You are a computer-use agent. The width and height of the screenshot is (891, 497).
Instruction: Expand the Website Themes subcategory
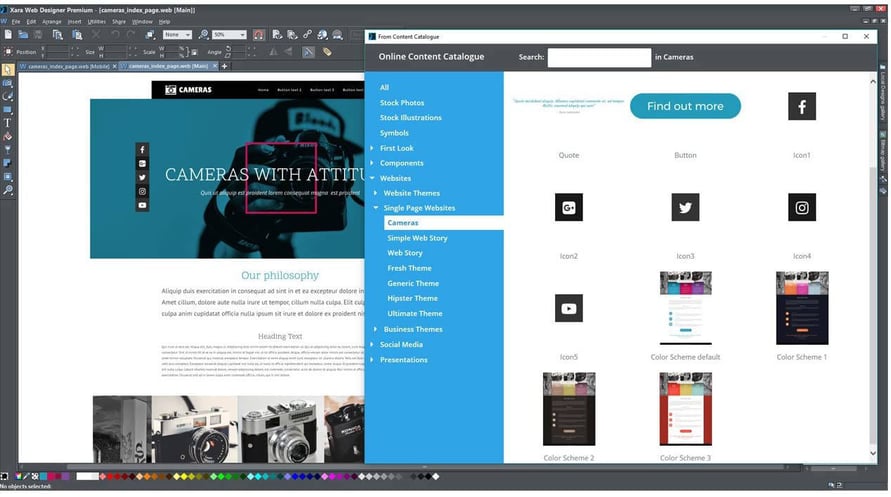click(376, 193)
